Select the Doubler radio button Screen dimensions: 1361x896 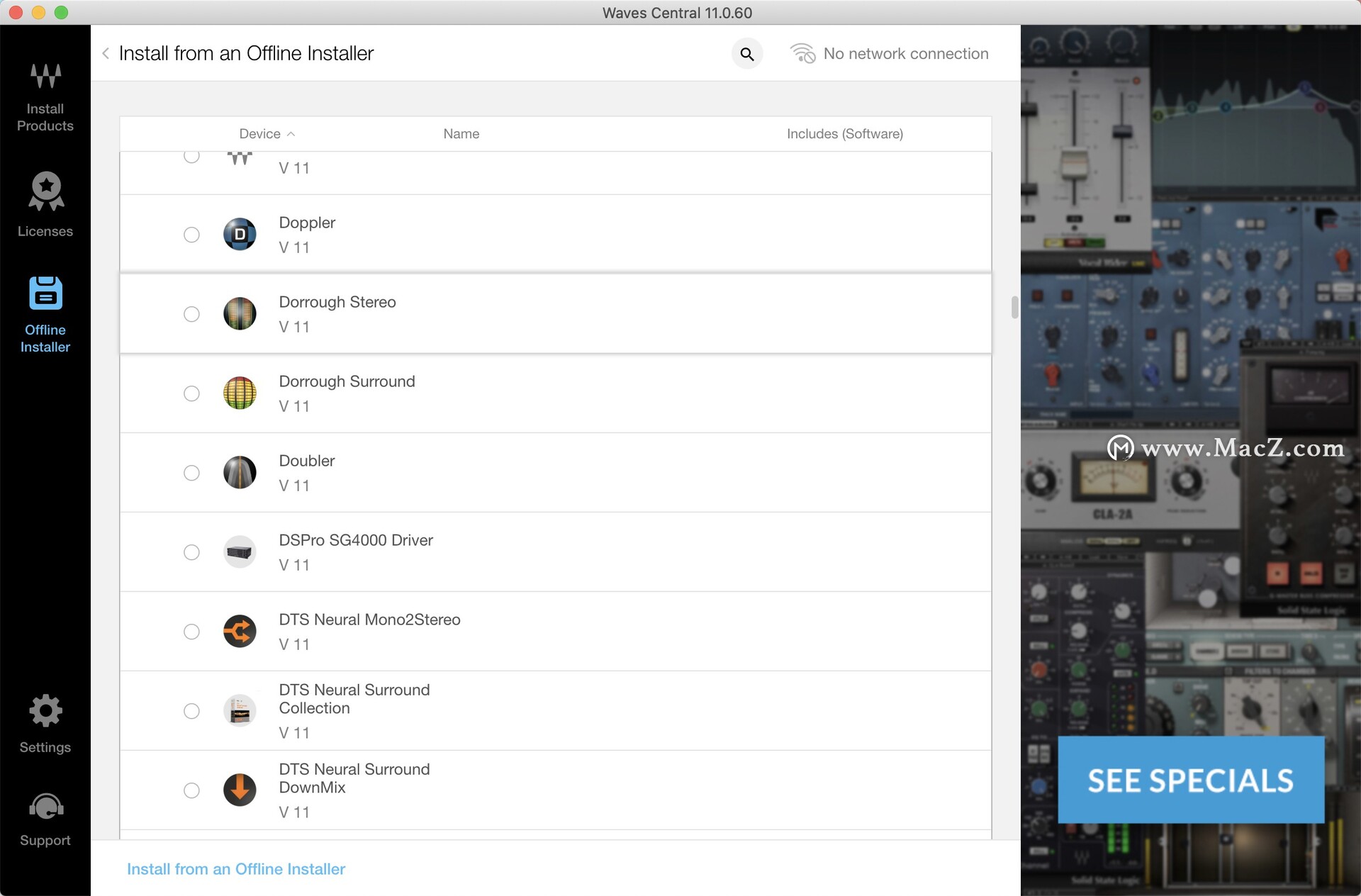pos(191,473)
